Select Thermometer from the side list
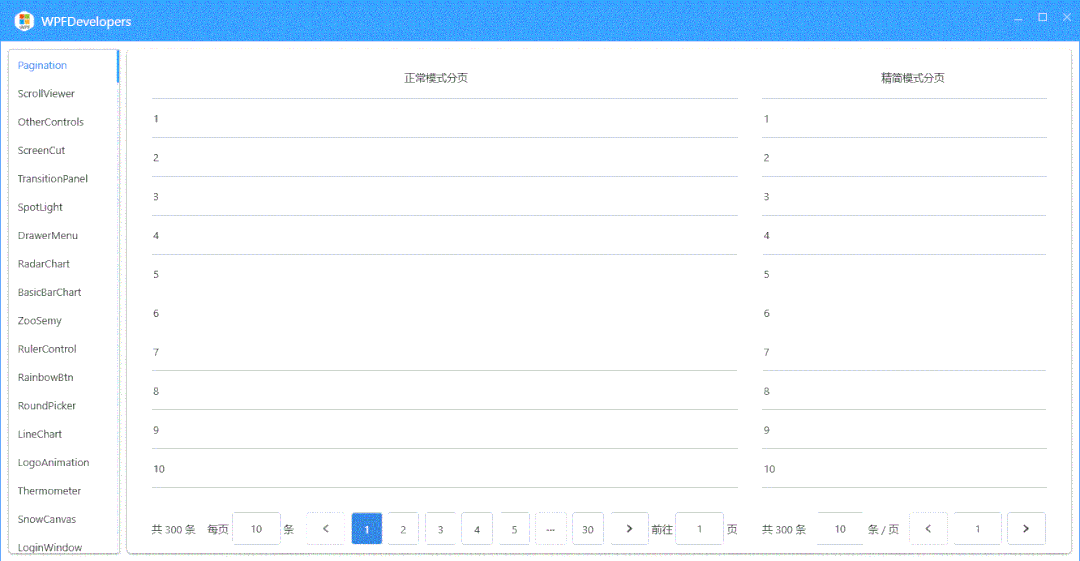Viewport: 1080px width, 561px height. (x=49, y=491)
